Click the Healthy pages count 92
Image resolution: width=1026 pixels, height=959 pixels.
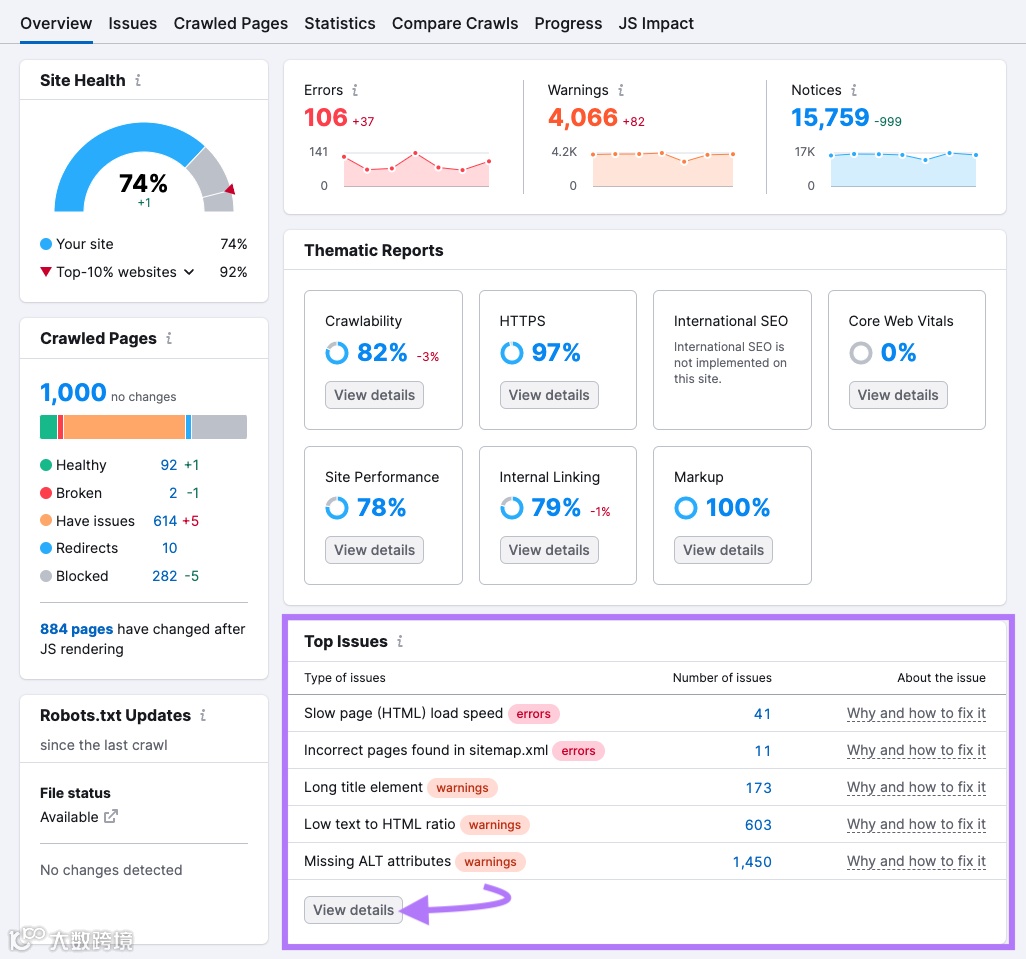(169, 465)
